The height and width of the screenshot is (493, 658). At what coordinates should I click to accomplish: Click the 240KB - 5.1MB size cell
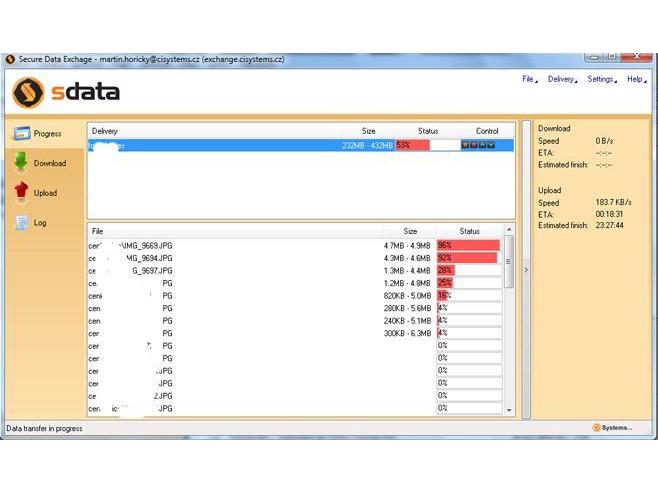pos(407,321)
